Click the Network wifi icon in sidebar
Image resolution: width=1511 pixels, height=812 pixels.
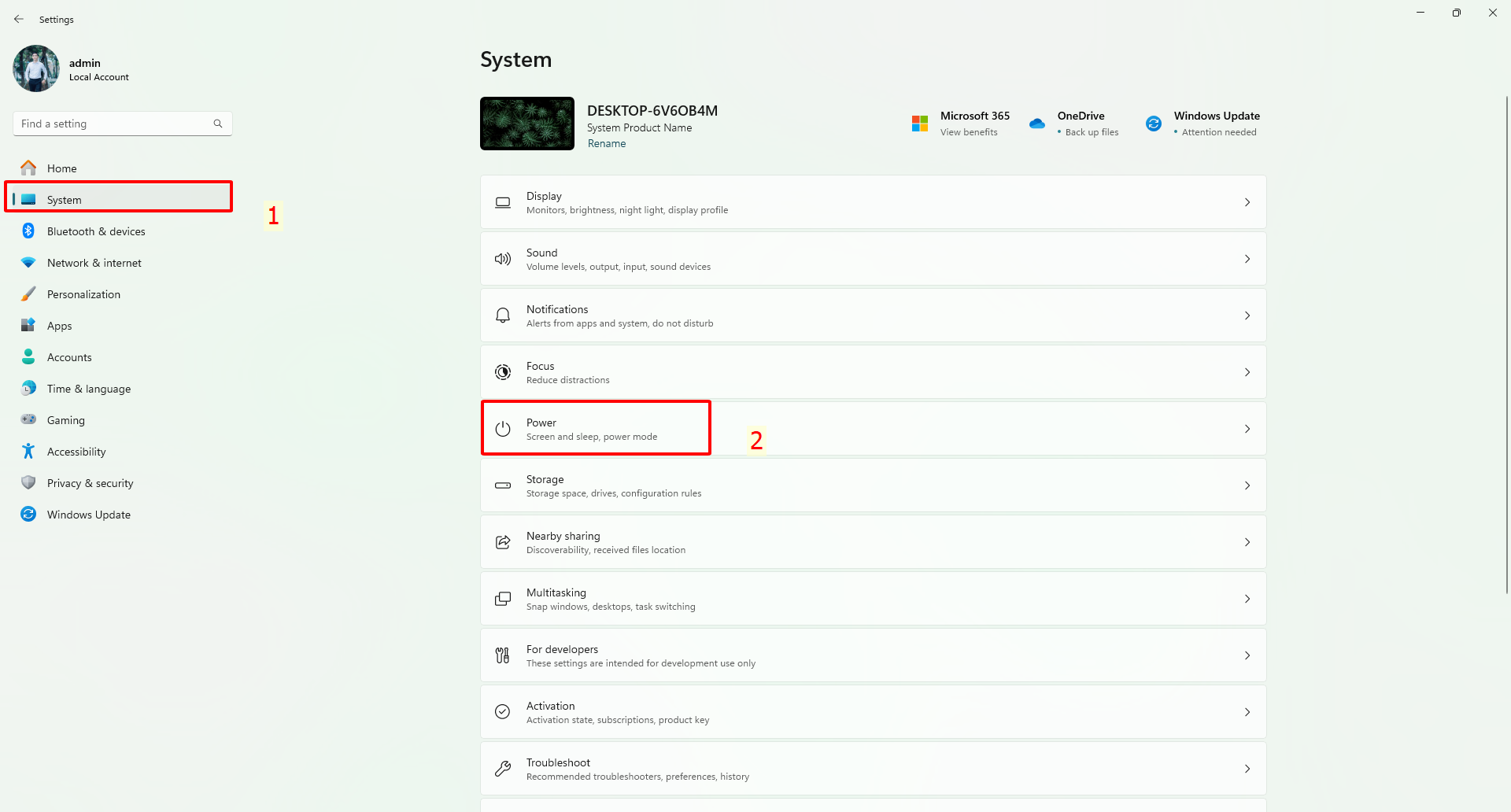[28, 262]
